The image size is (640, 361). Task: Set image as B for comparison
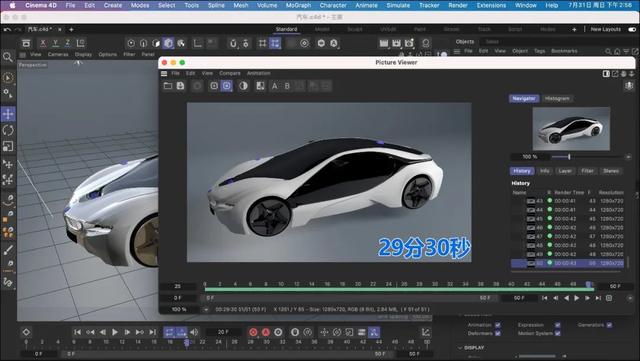[x=287, y=86]
